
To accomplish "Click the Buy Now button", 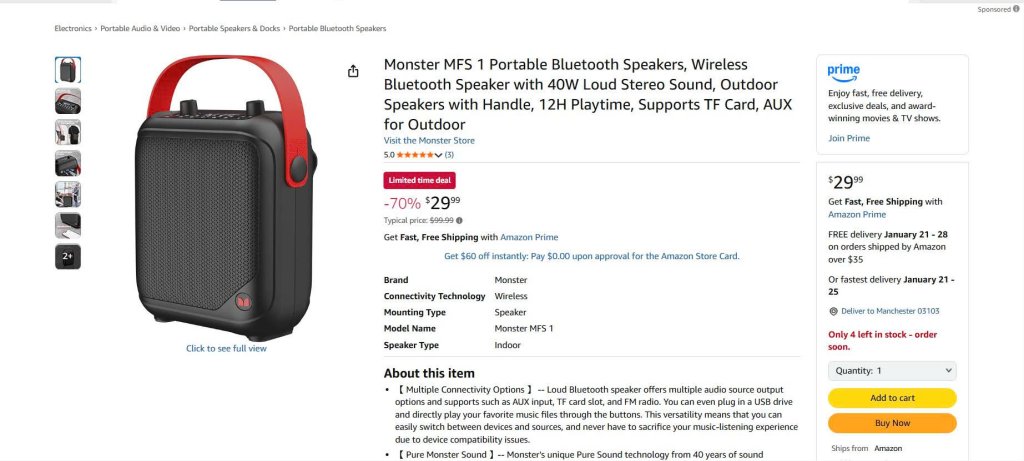I will [x=892, y=423].
